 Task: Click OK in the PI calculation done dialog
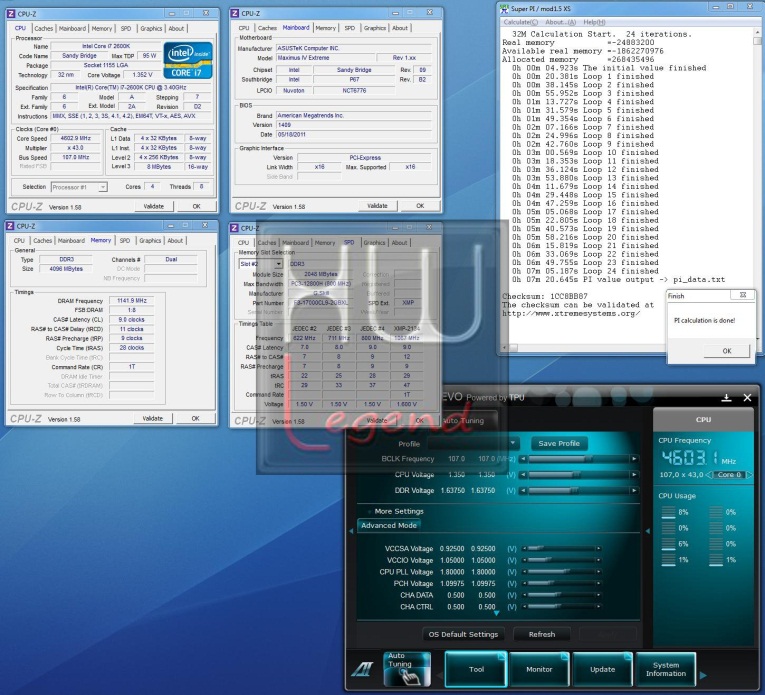pyautogui.click(x=726, y=351)
